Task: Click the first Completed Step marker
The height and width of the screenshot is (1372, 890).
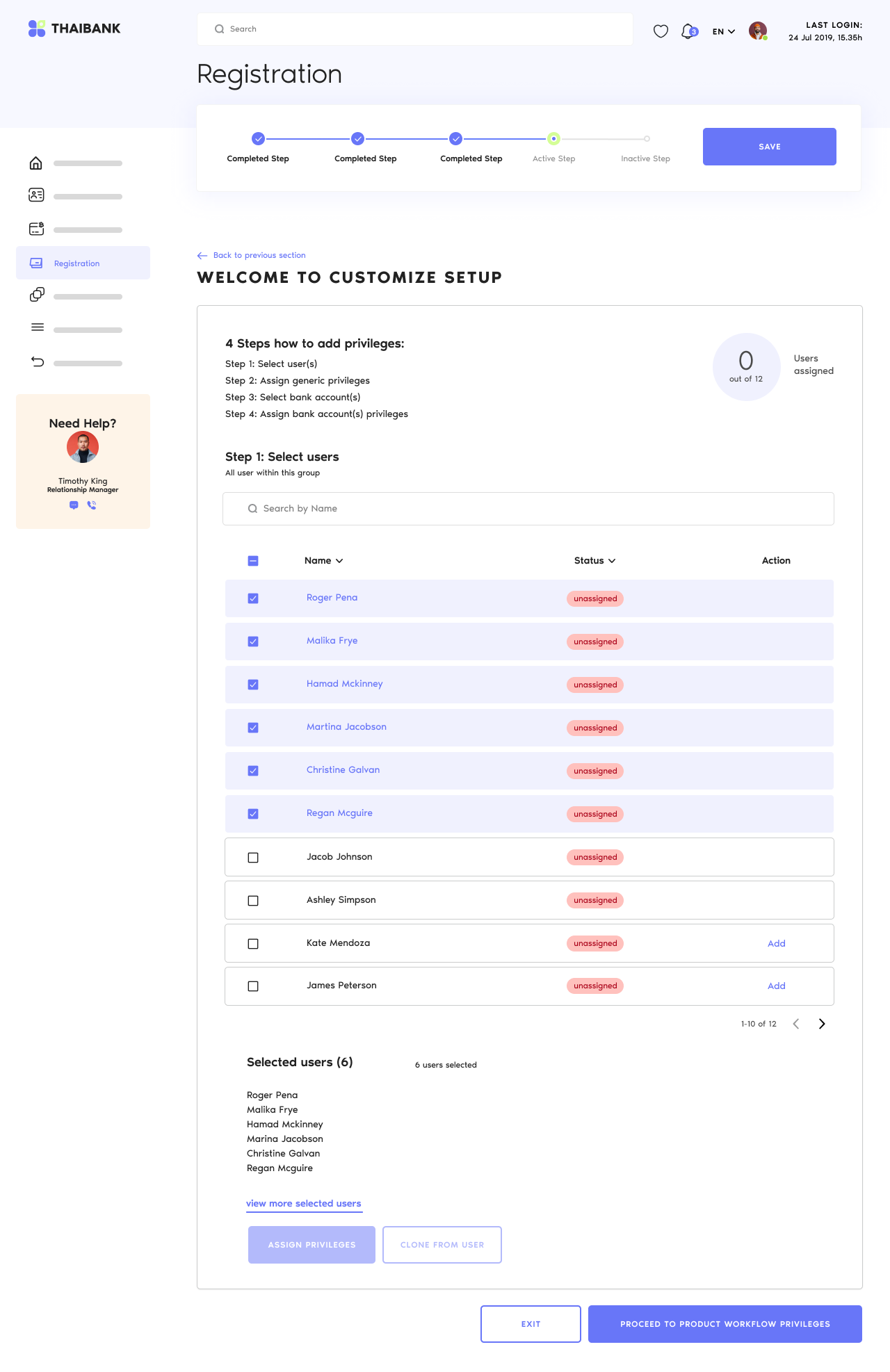Action: click(x=258, y=139)
